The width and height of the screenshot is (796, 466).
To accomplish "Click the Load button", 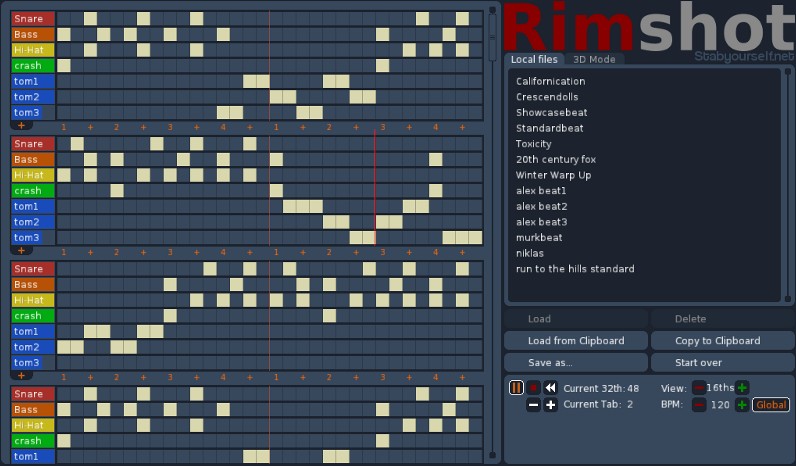I will (x=576, y=319).
